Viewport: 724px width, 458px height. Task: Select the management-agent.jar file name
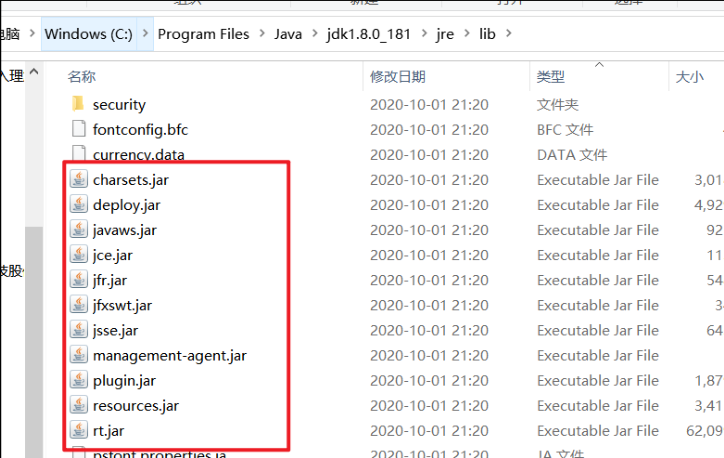point(169,356)
